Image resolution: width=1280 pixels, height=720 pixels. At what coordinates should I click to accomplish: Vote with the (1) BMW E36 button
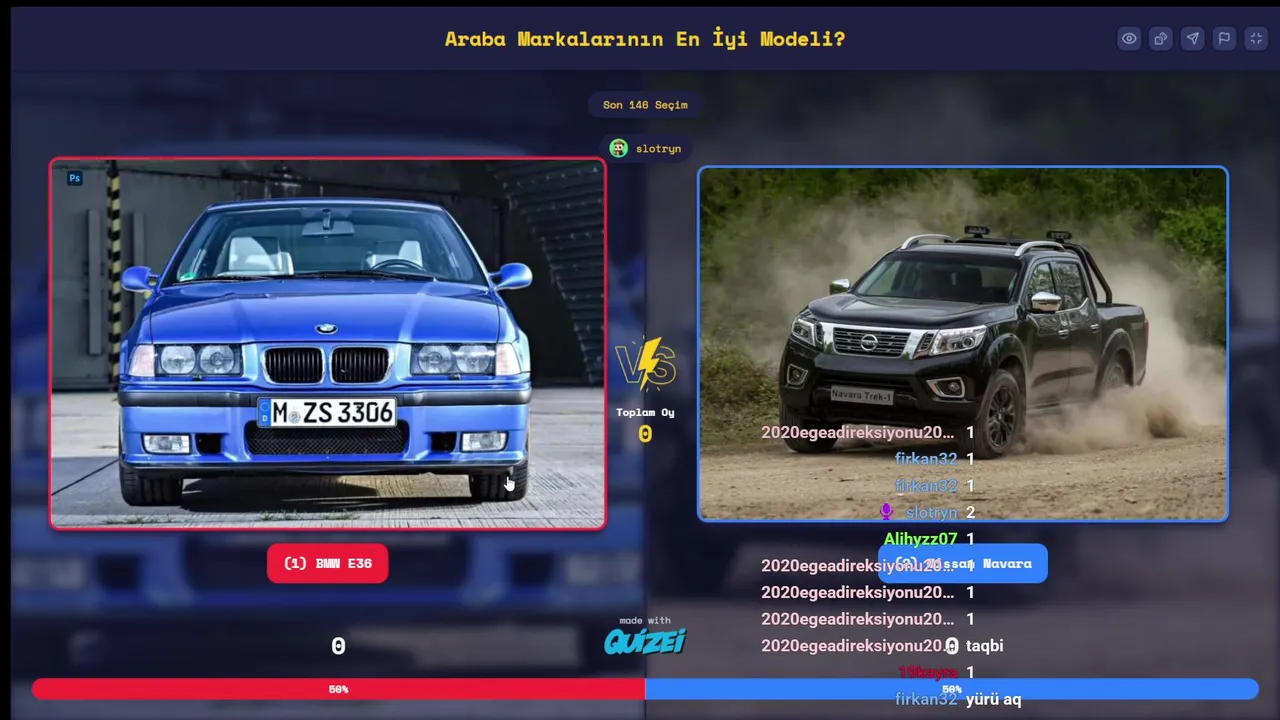(x=327, y=564)
